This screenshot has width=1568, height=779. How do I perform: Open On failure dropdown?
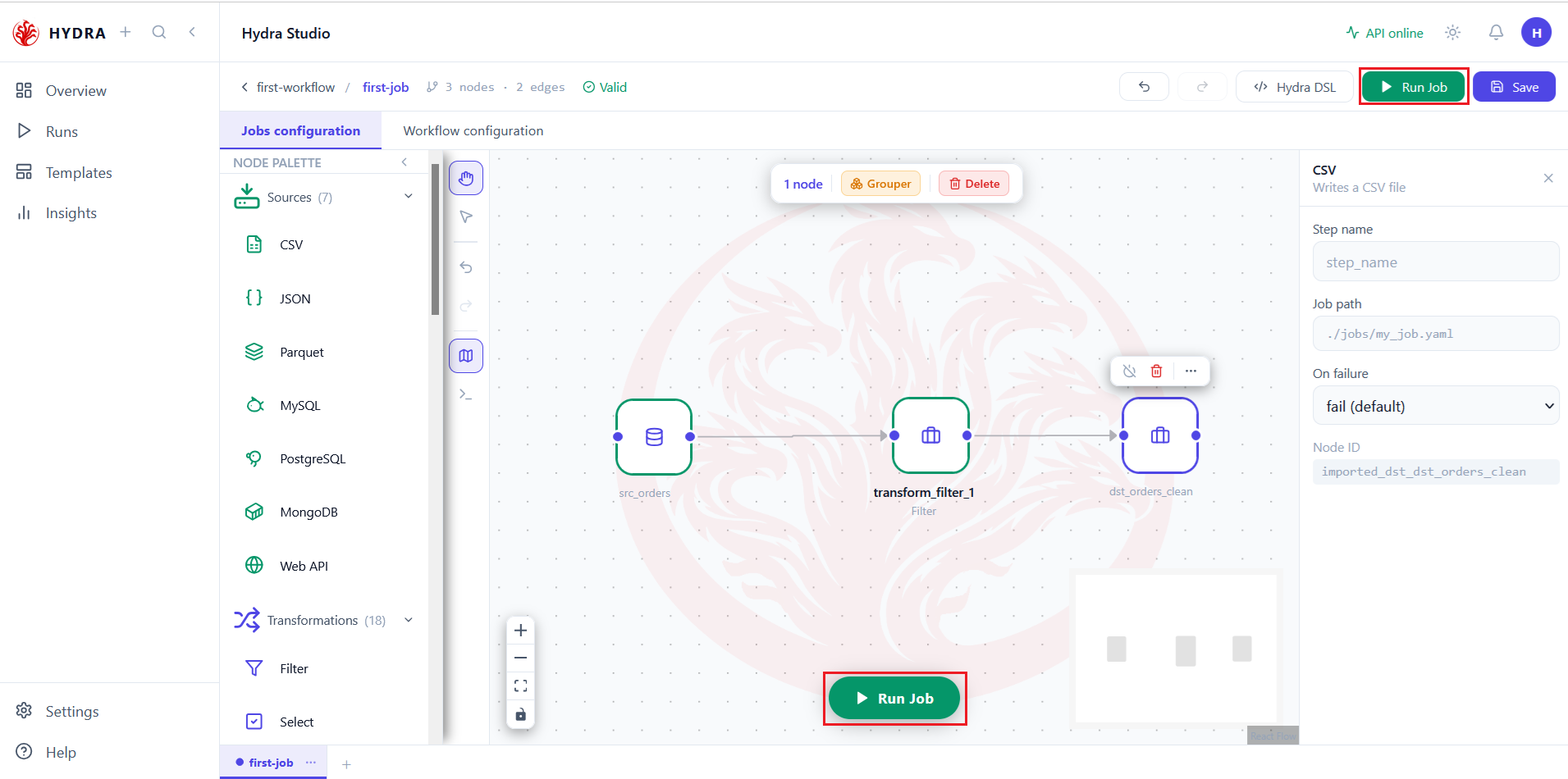pyautogui.click(x=1436, y=406)
